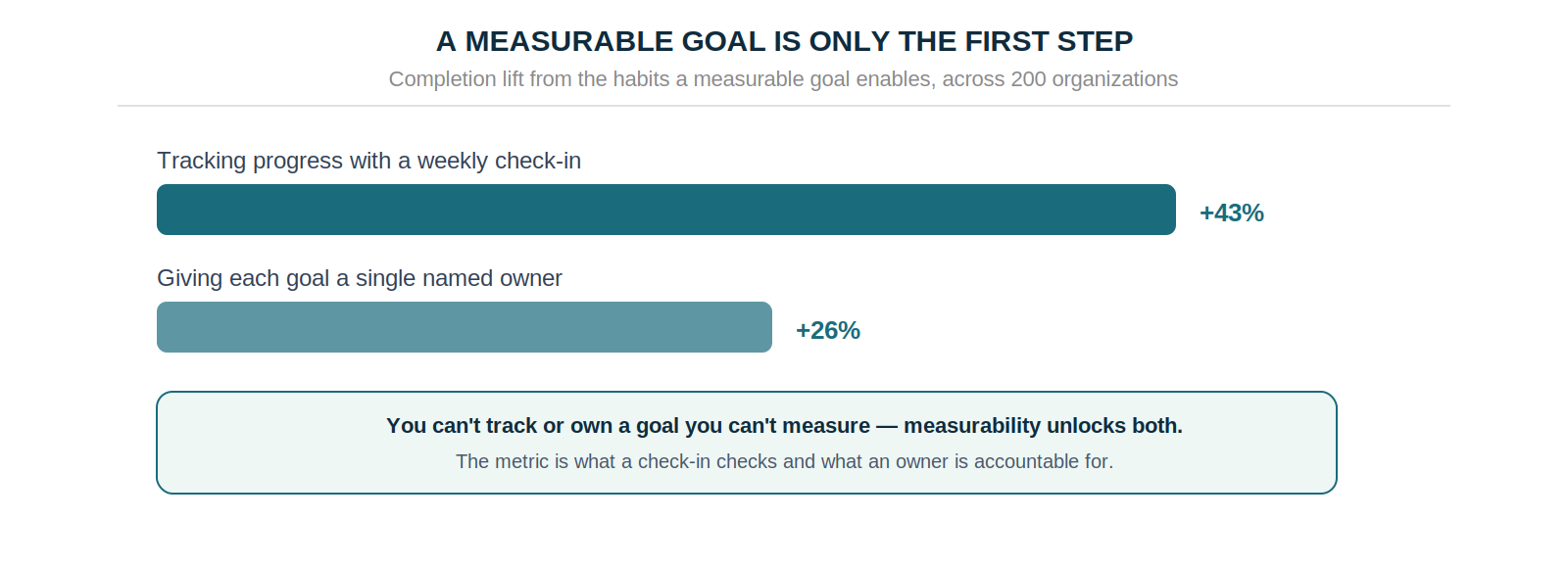
Task: Click the 'Tracking progress with a weekly check-in' label
Action: coord(369,161)
